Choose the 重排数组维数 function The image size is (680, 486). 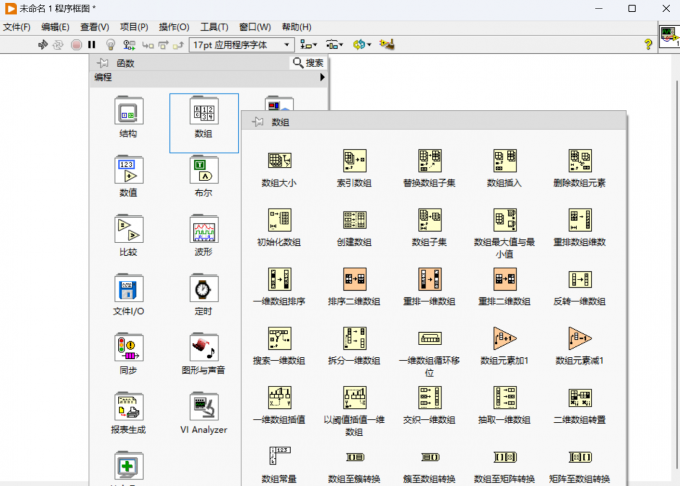coord(580,220)
